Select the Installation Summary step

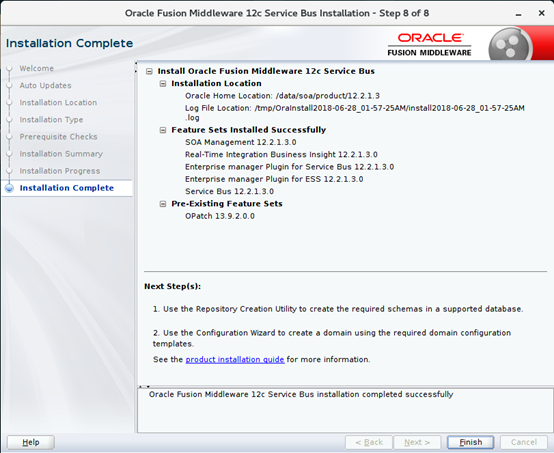point(61,154)
